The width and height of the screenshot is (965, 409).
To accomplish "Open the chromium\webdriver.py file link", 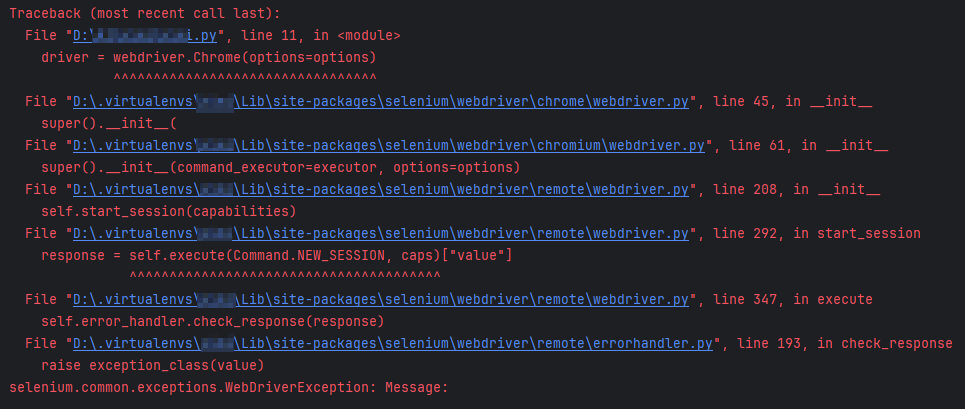I will tap(389, 146).
